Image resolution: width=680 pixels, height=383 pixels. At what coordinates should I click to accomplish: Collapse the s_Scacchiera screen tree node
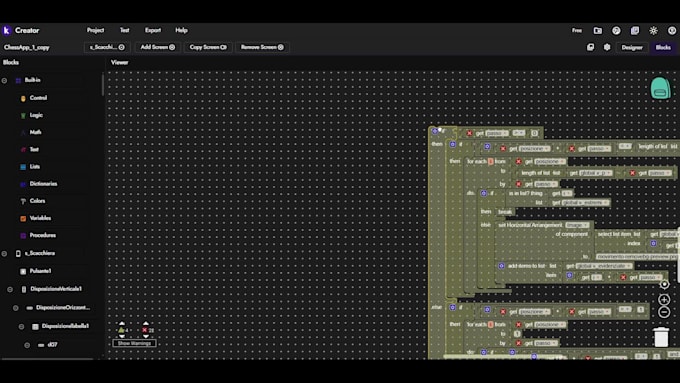click(x=4, y=253)
